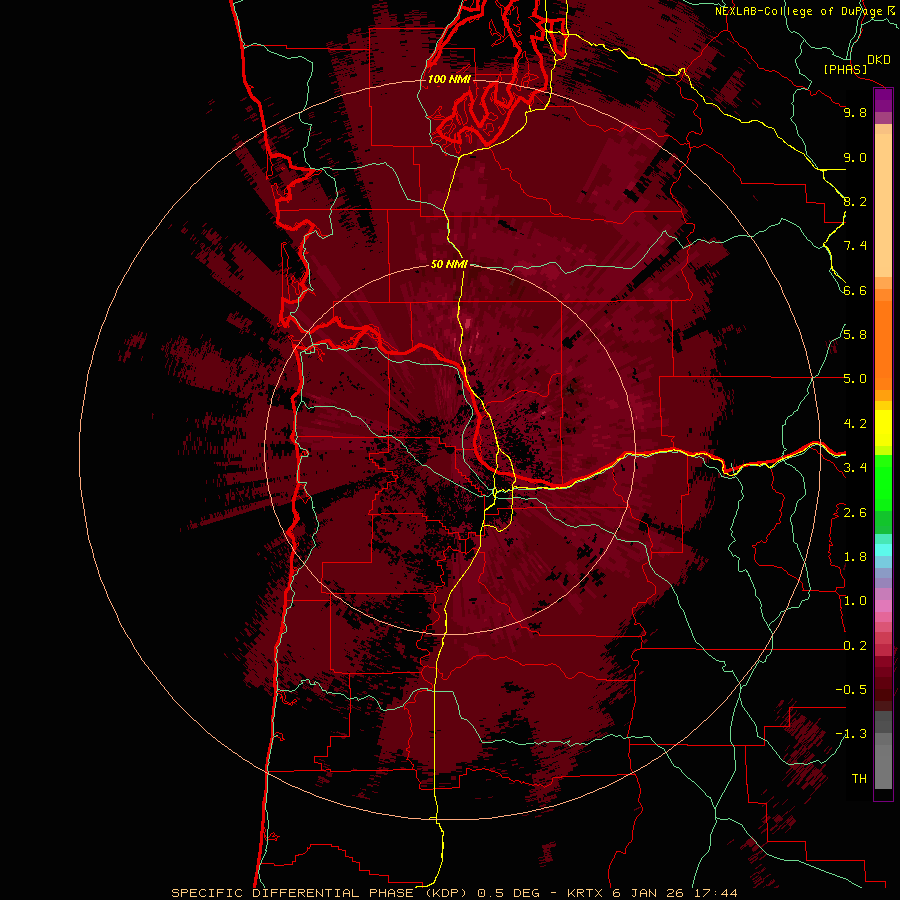
Task: Click the 2.6 legend value
Action: pyautogui.click(x=855, y=512)
